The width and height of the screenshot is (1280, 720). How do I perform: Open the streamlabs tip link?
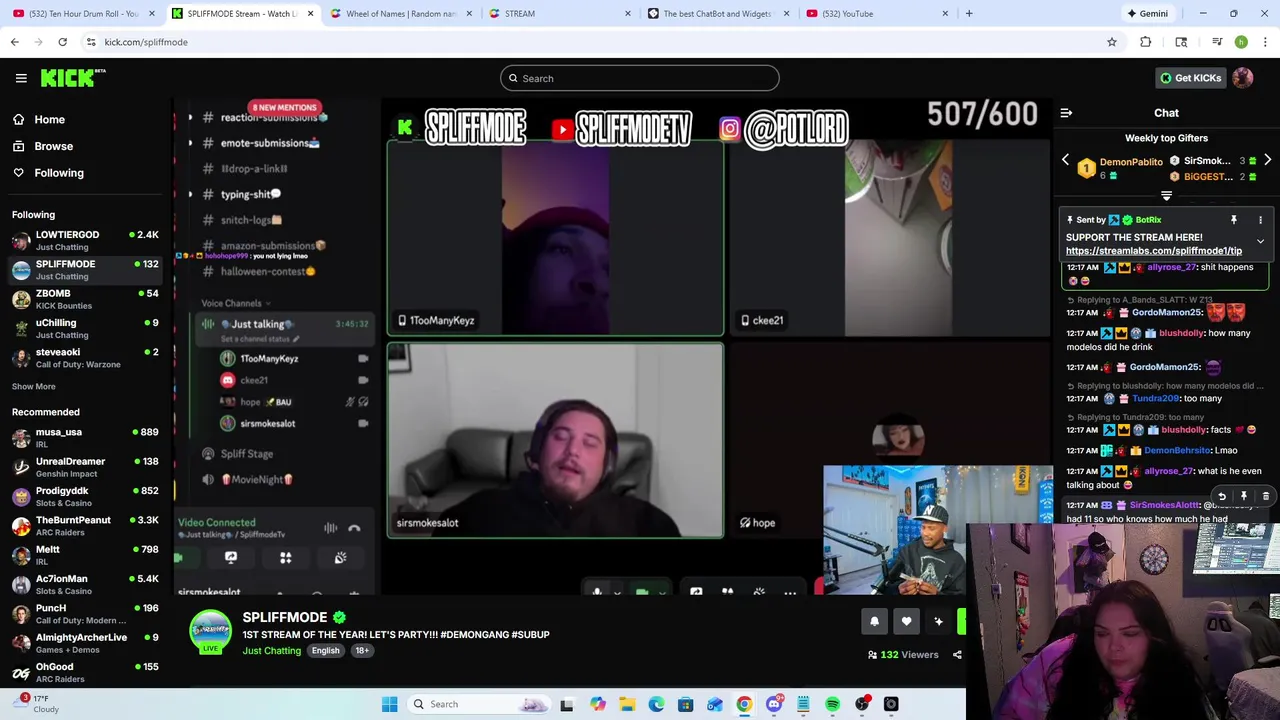(x=1153, y=251)
